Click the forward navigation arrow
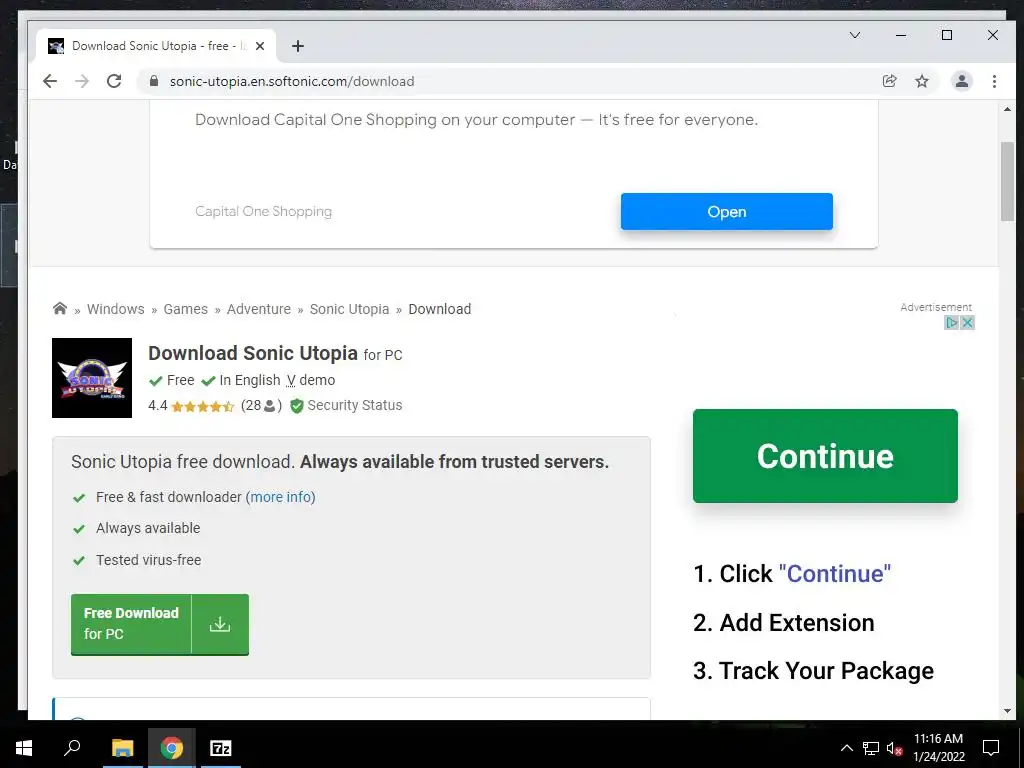This screenshot has width=1024, height=768. (82, 81)
